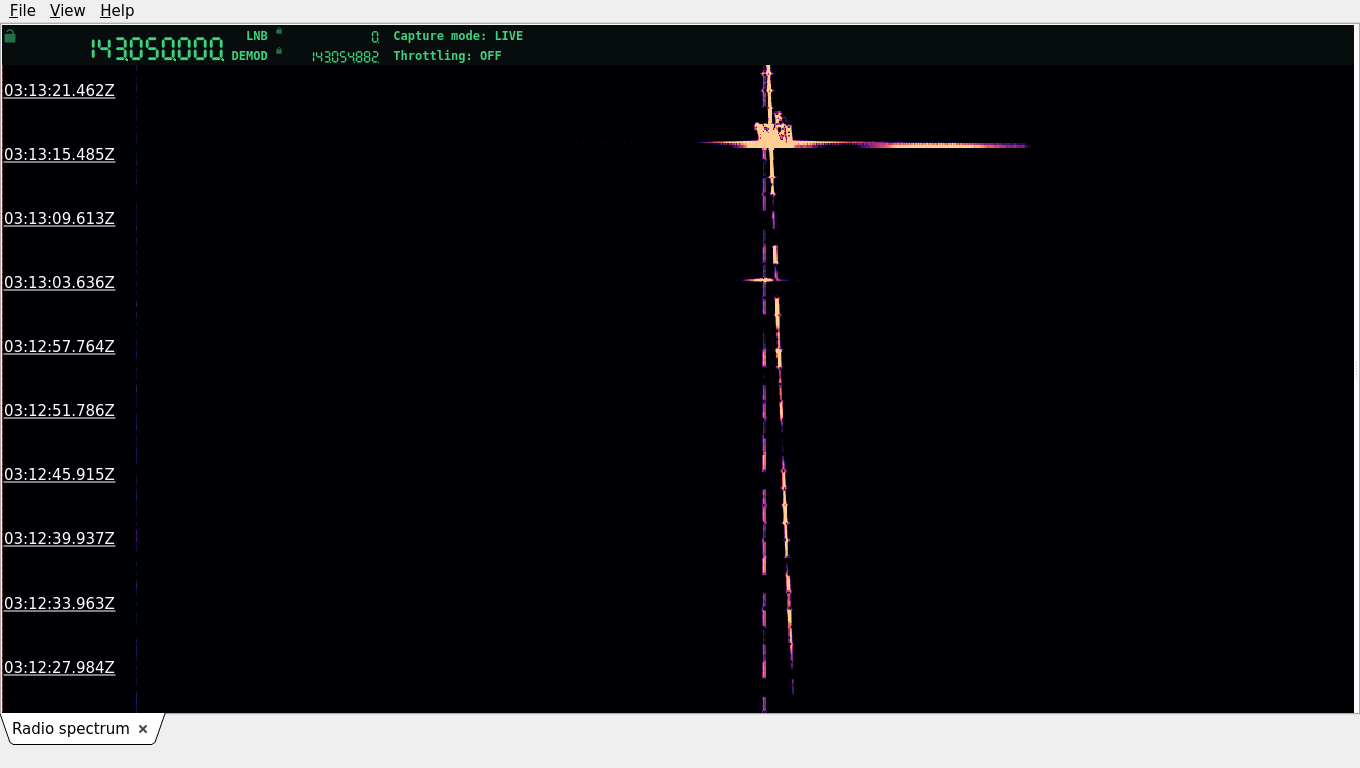The width and height of the screenshot is (1360, 768).
Task: Toggle the LNB frequency lock icon
Action: click(279, 31)
